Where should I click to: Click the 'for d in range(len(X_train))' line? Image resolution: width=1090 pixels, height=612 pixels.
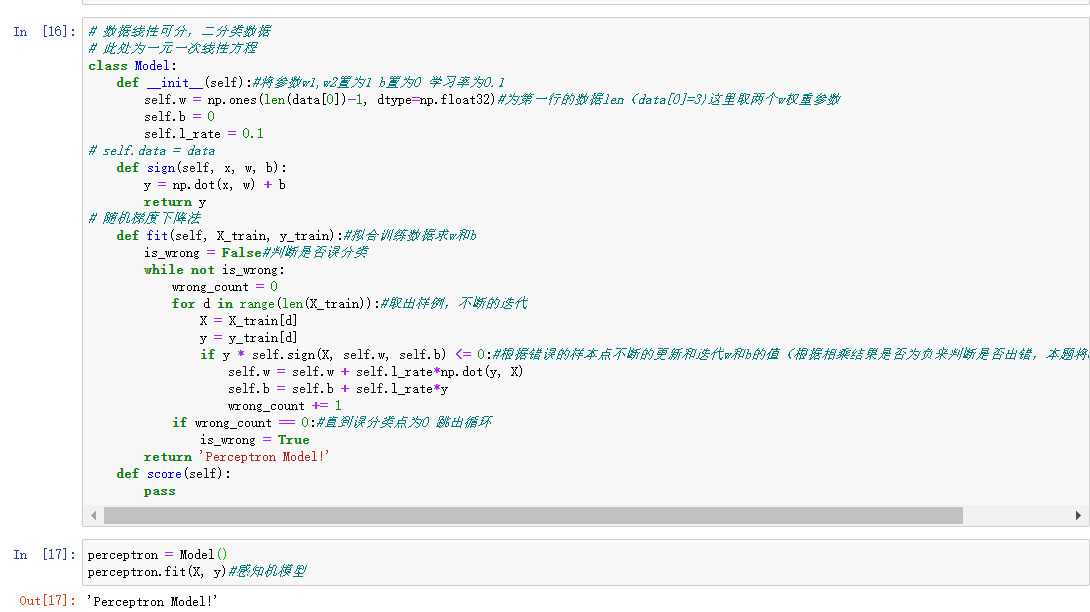tap(350, 304)
